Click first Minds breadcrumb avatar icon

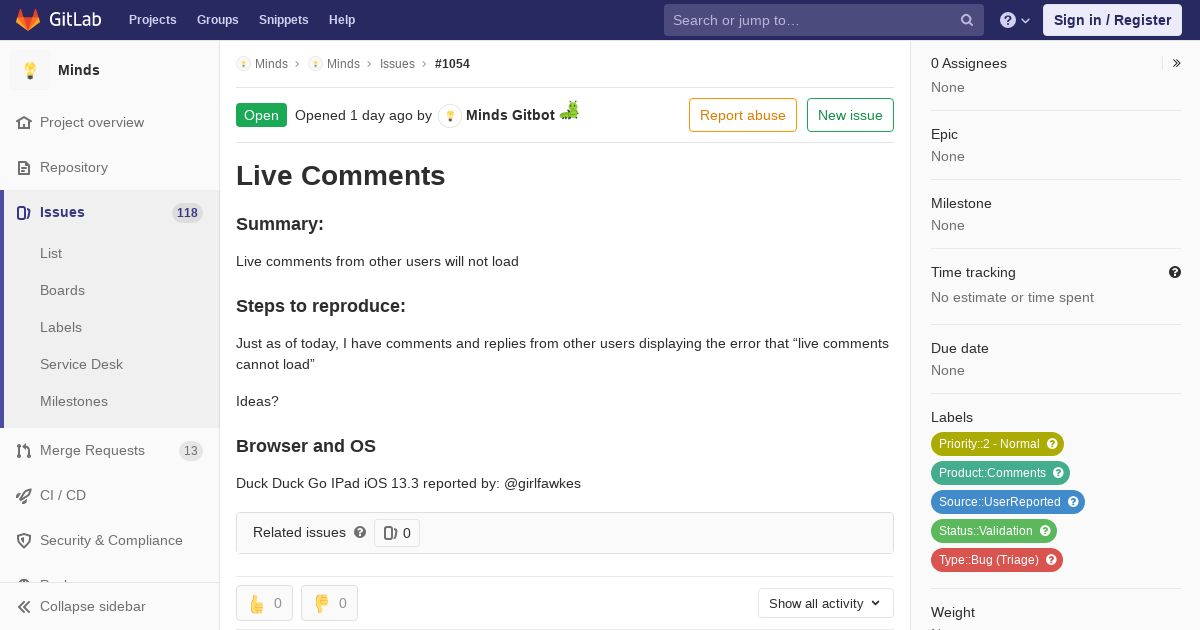243,63
